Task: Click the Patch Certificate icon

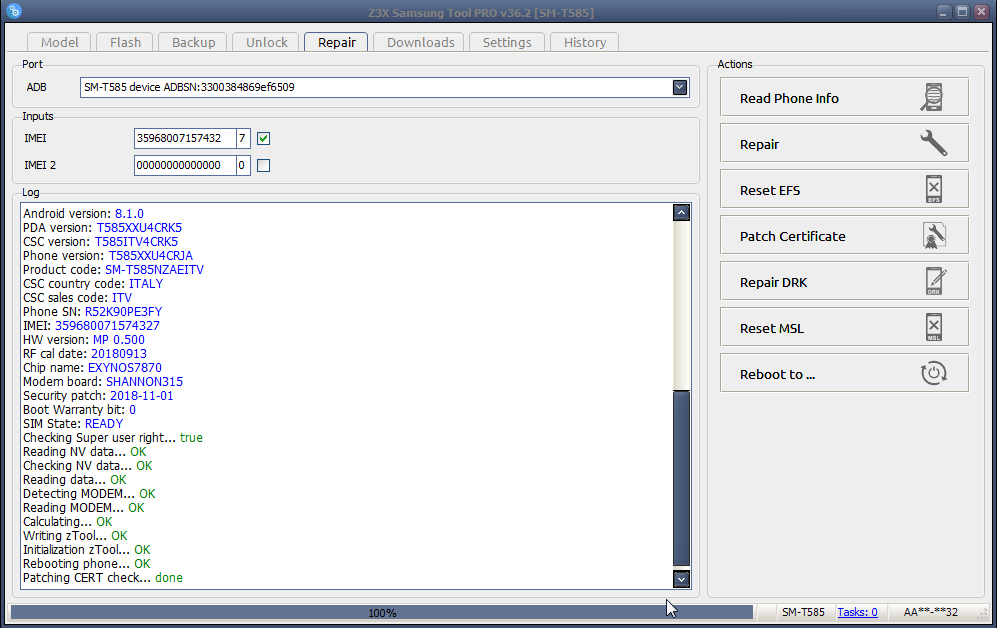Action: click(x=933, y=236)
